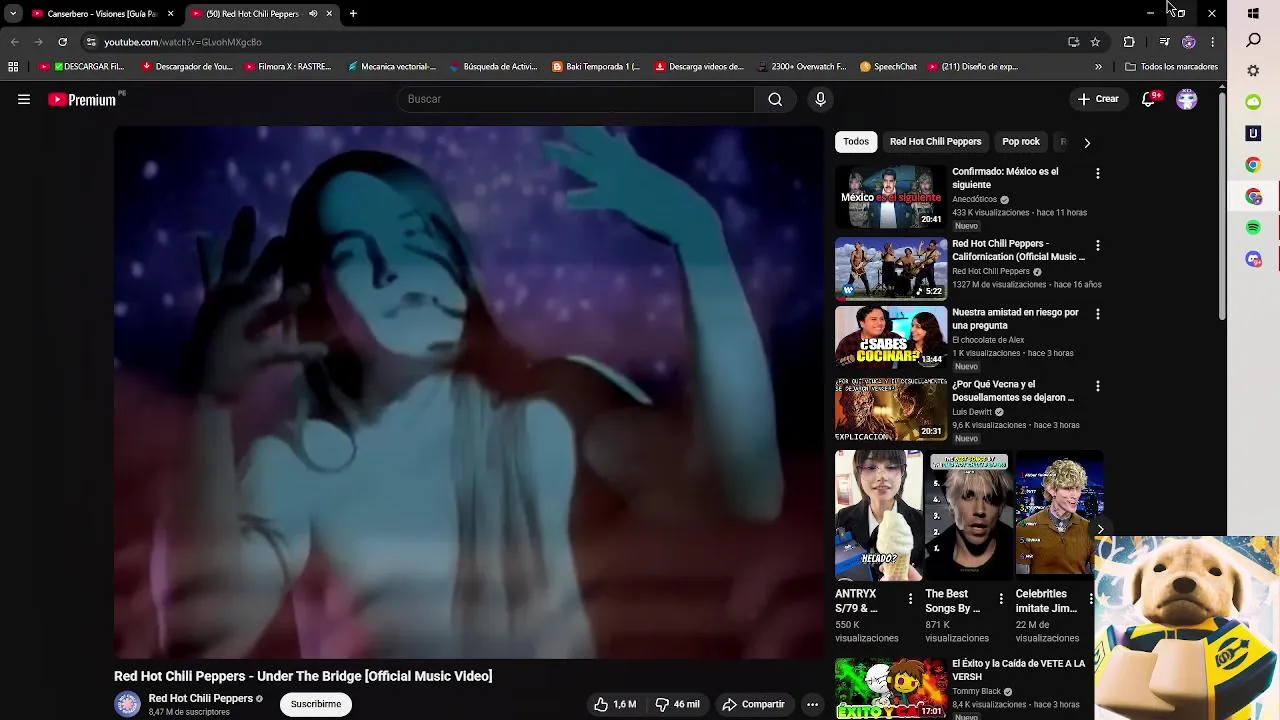Open options menu for Californication video

pyautogui.click(x=1098, y=245)
